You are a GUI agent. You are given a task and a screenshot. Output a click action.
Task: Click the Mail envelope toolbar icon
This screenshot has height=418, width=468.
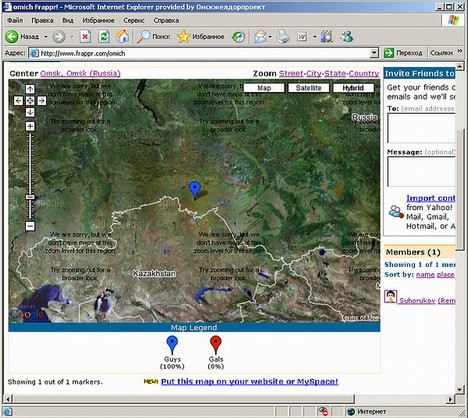coord(261,37)
